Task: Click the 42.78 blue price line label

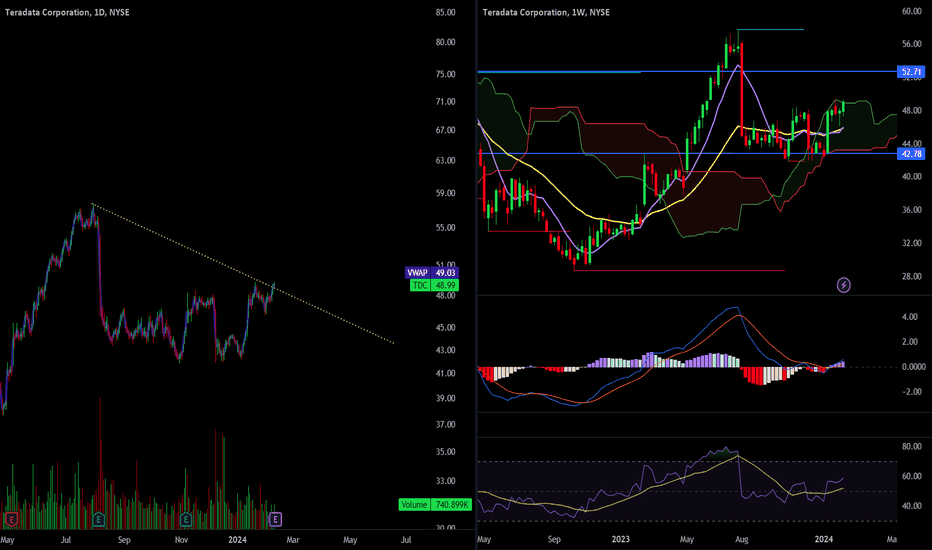Action: pyautogui.click(x=911, y=154)
